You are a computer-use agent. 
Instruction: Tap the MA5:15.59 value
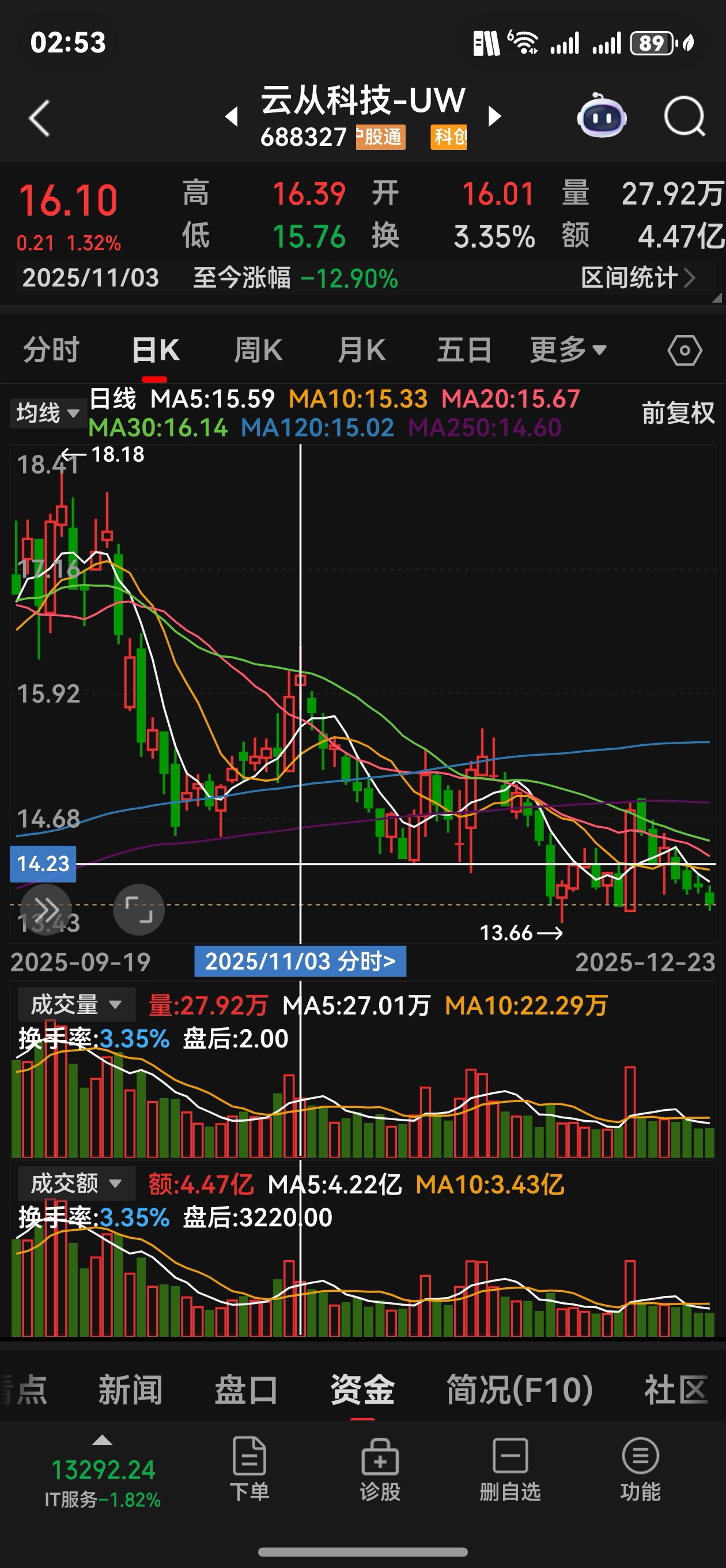coord(213,399)
